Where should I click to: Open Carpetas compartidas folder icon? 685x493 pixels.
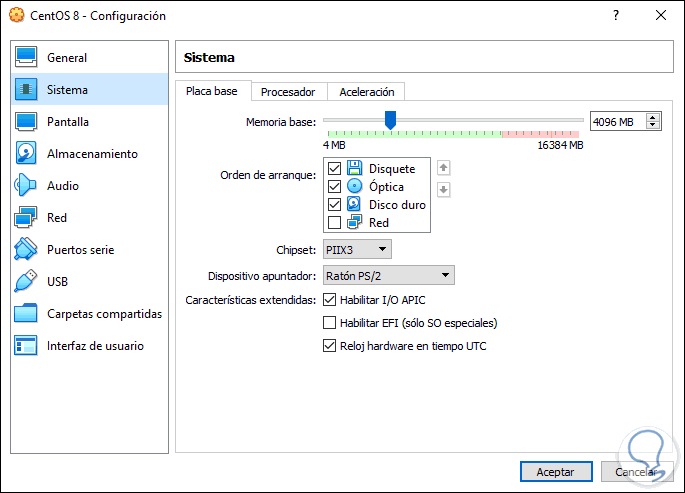tap(26, 314)
